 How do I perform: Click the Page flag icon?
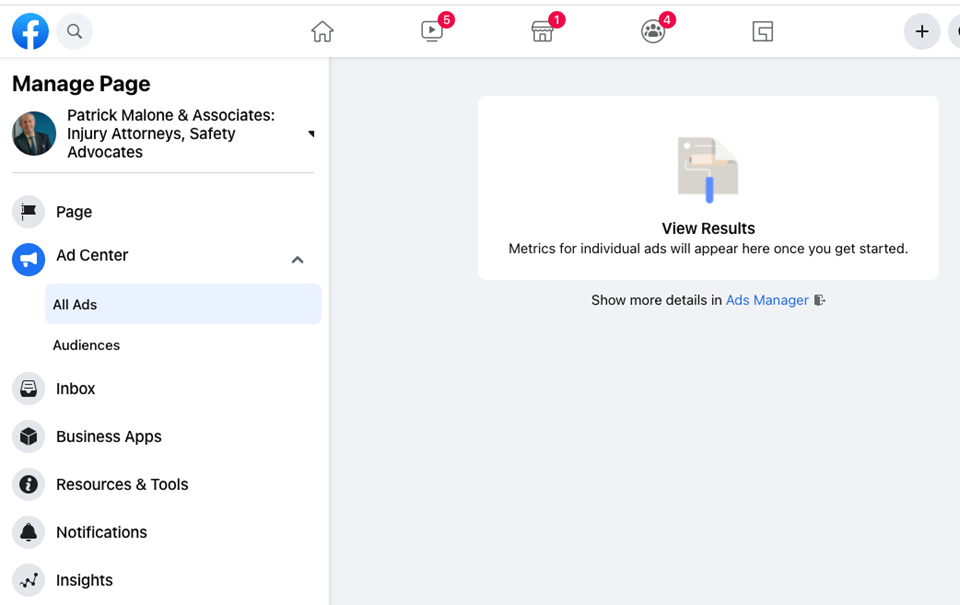click(28, 212)
